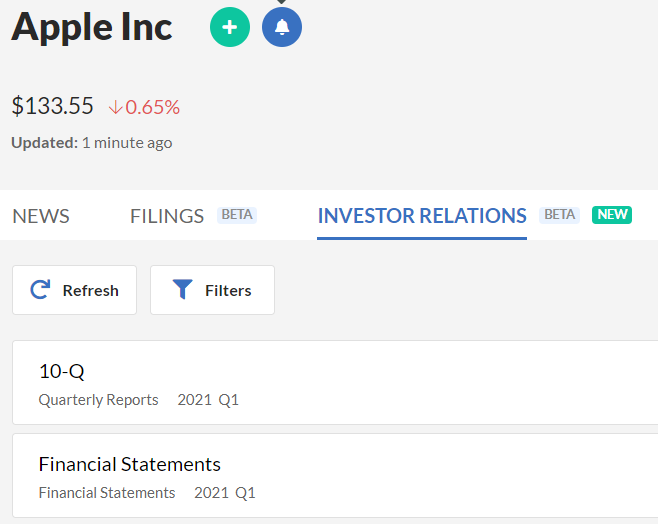Click the funnel filter icon
658x524 pixels.
click(183, 289)
